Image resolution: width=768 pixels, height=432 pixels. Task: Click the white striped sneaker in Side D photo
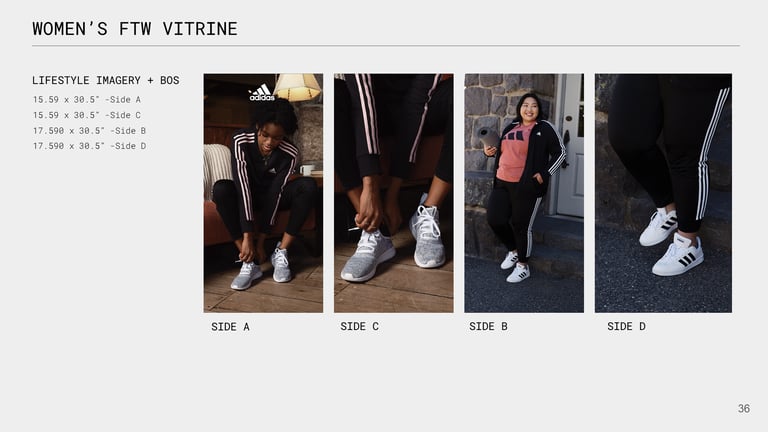678,255
